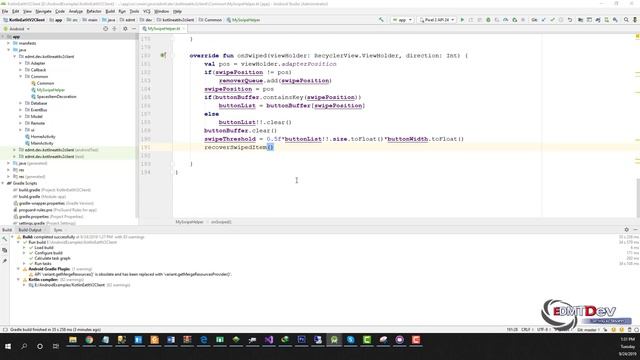Expand the Database package node

[20, 103]
